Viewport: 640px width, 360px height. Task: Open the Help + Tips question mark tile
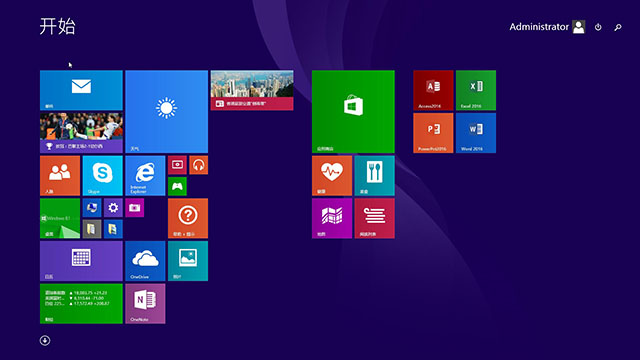(x=188, y=218)
